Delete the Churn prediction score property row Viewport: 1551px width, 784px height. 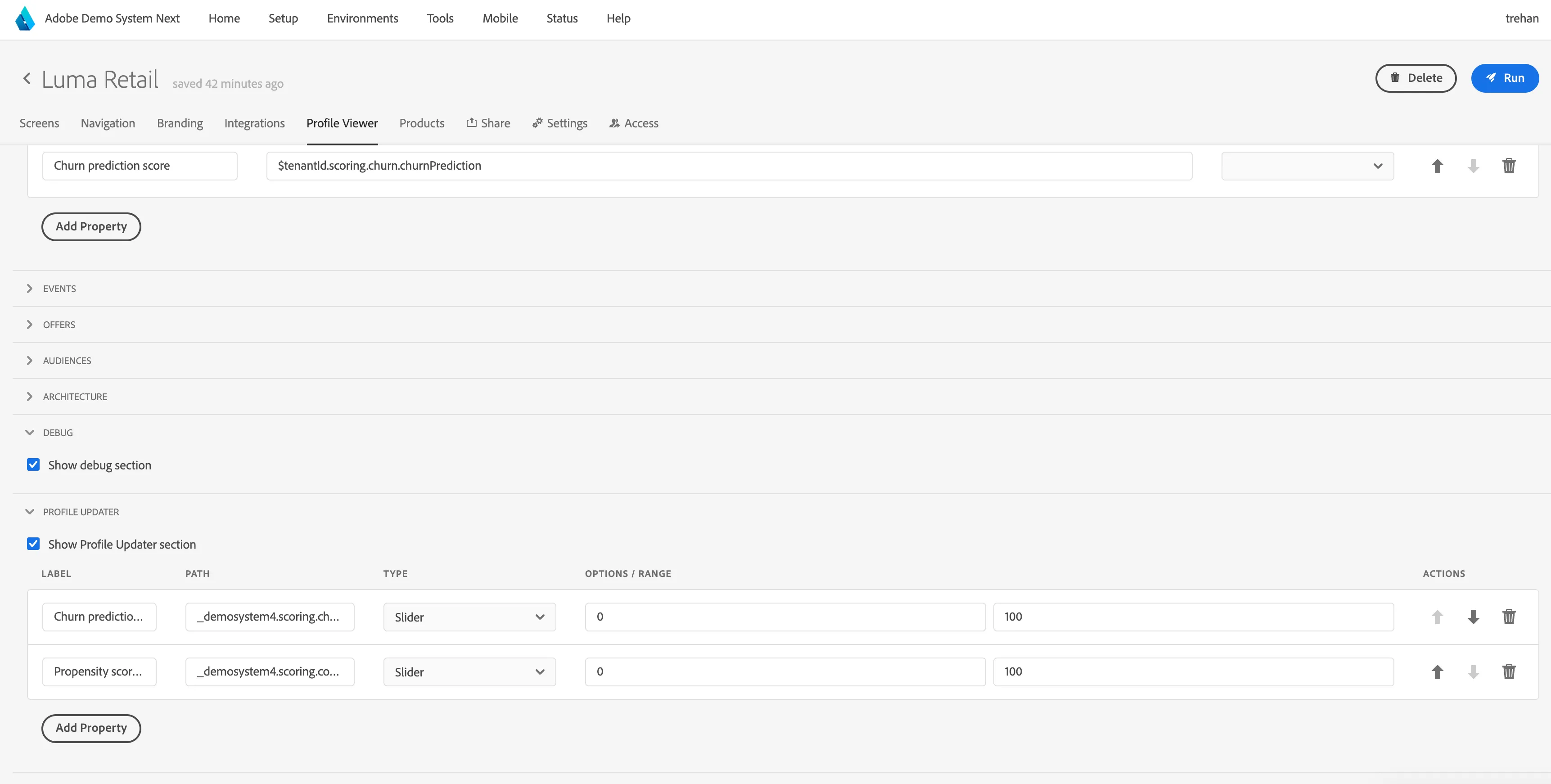pyautogui.click(x=1508, y=166)
